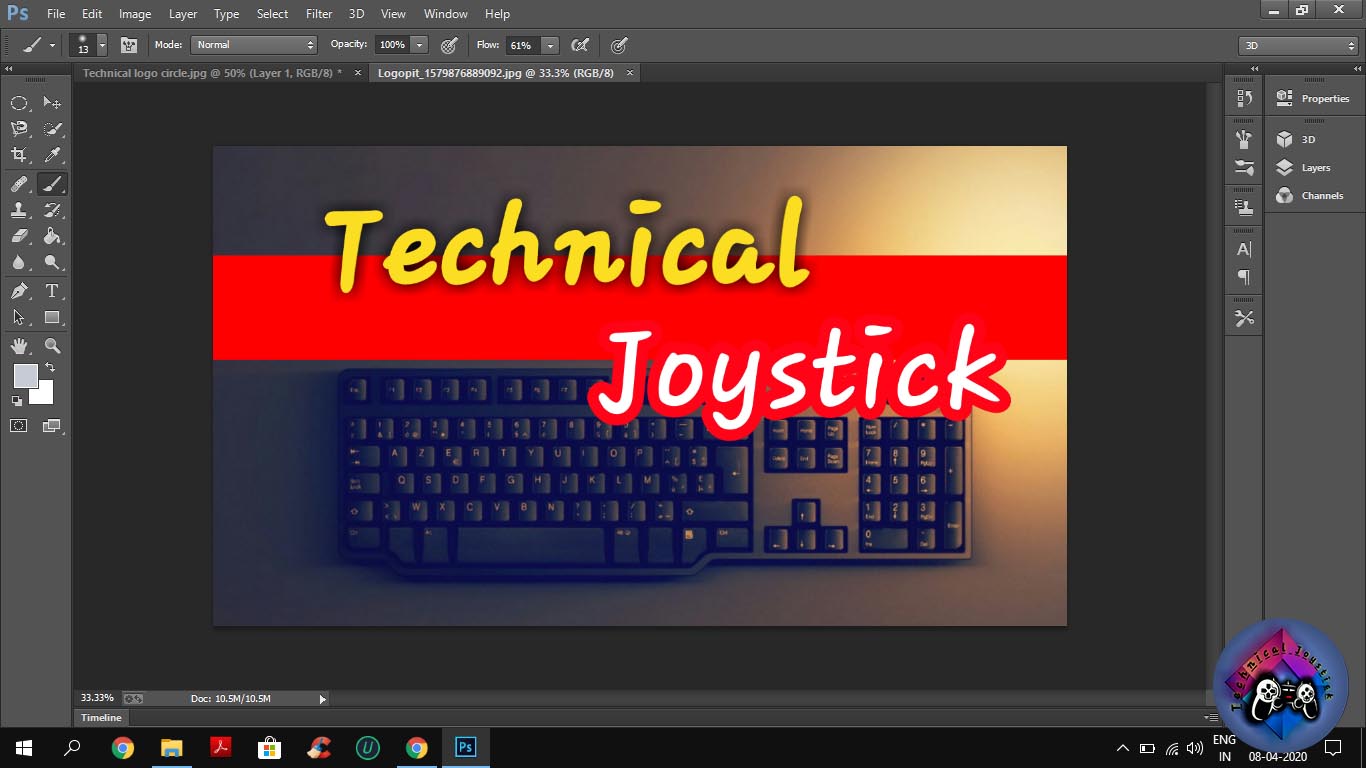Toggle the brush panel button in options bar

pos(128,45)
